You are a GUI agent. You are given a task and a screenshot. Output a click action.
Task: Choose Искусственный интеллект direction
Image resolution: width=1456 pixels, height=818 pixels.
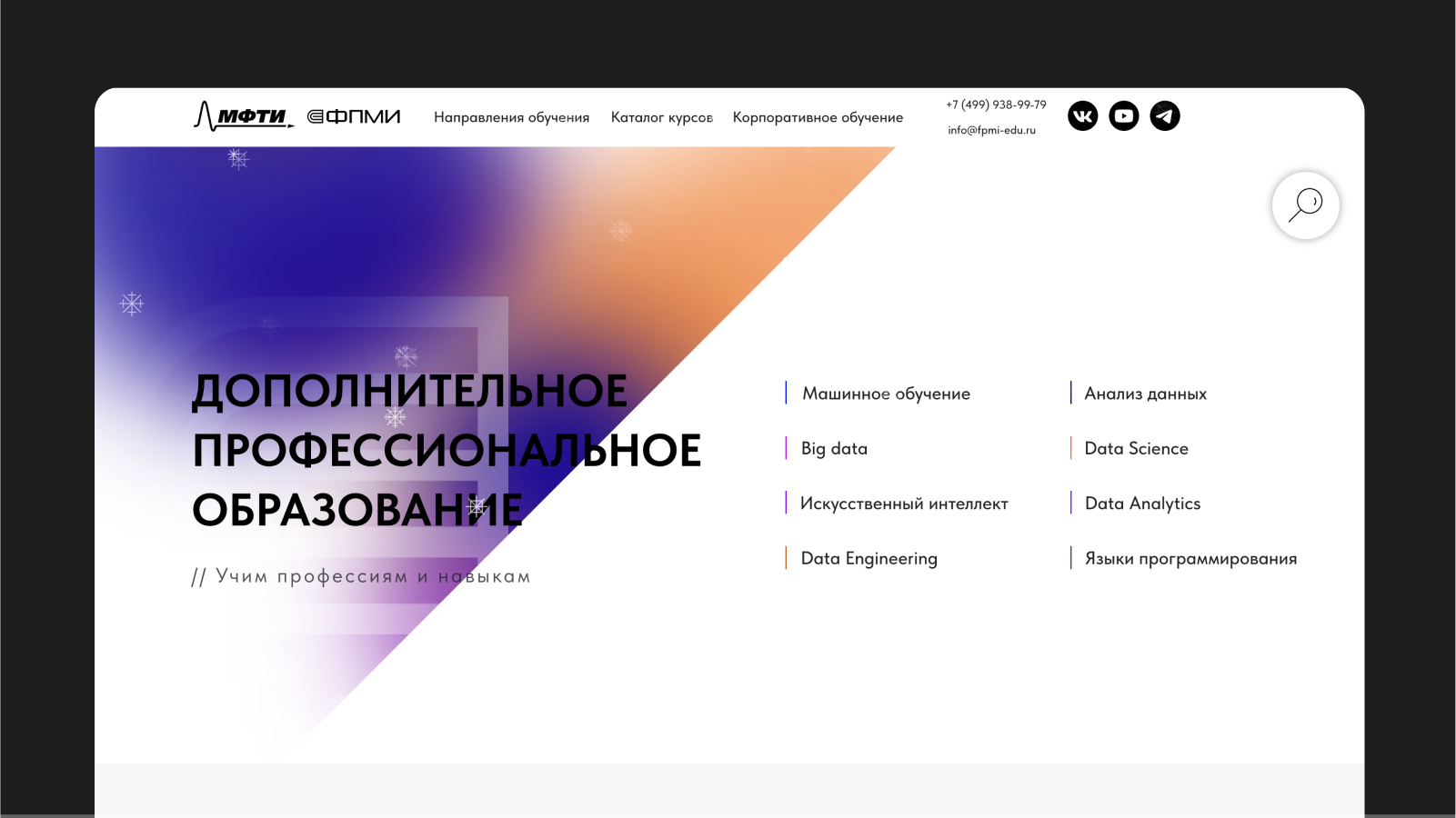click(x=903, y=504)
